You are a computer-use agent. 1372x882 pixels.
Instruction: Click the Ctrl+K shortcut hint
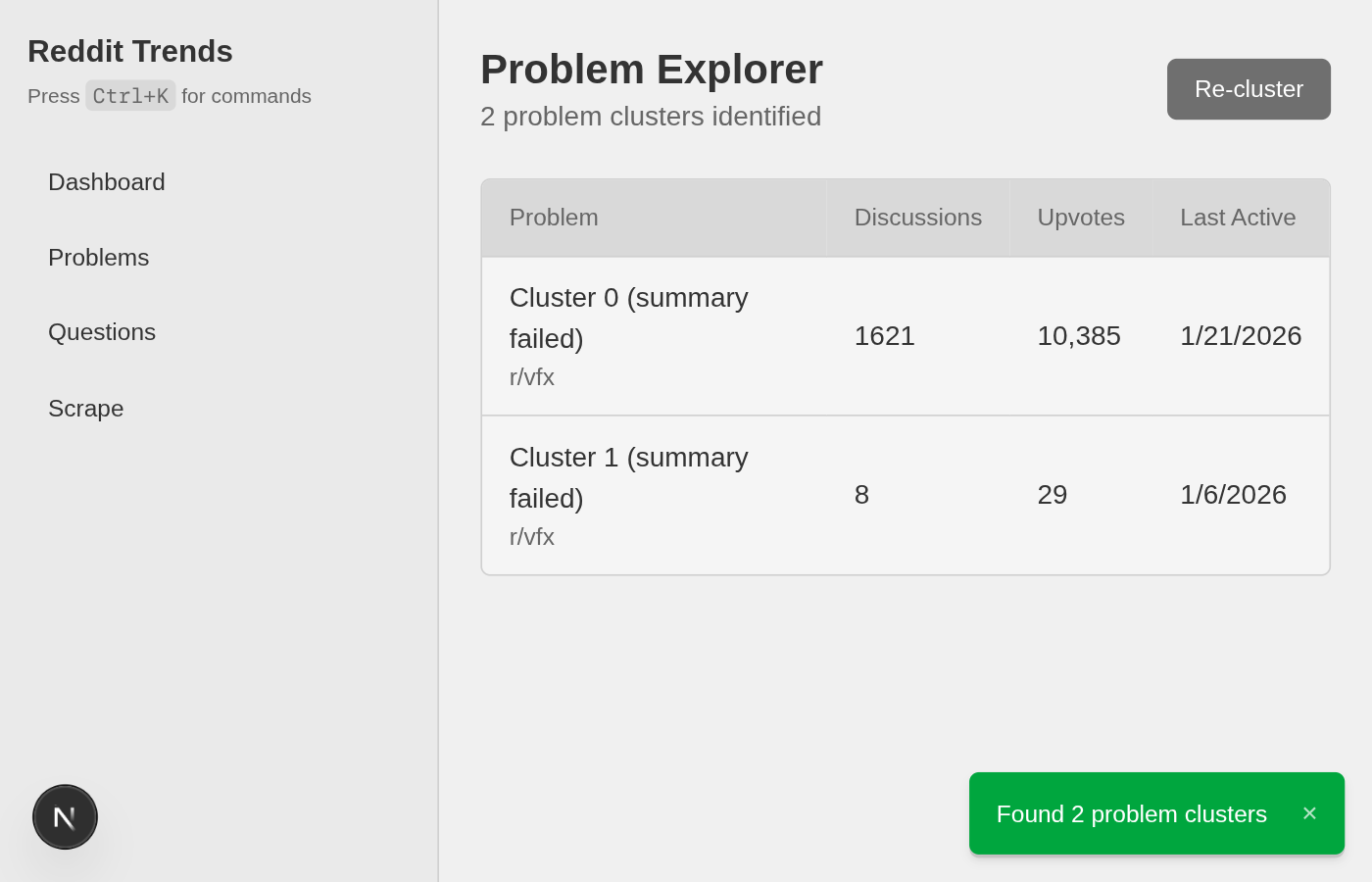click(130, 96)
